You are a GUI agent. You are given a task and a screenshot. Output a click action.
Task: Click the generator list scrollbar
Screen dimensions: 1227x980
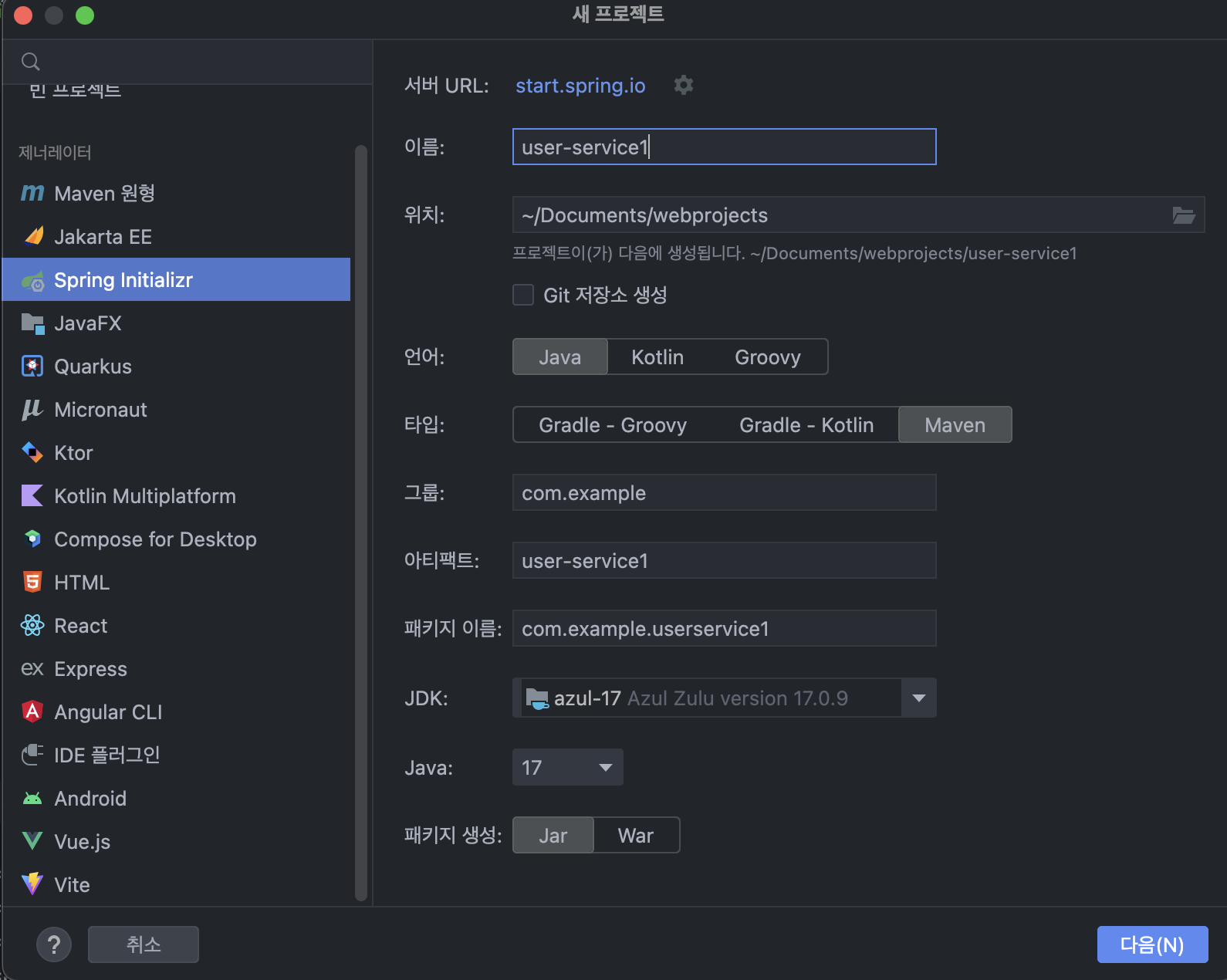[x=360, y=522]
